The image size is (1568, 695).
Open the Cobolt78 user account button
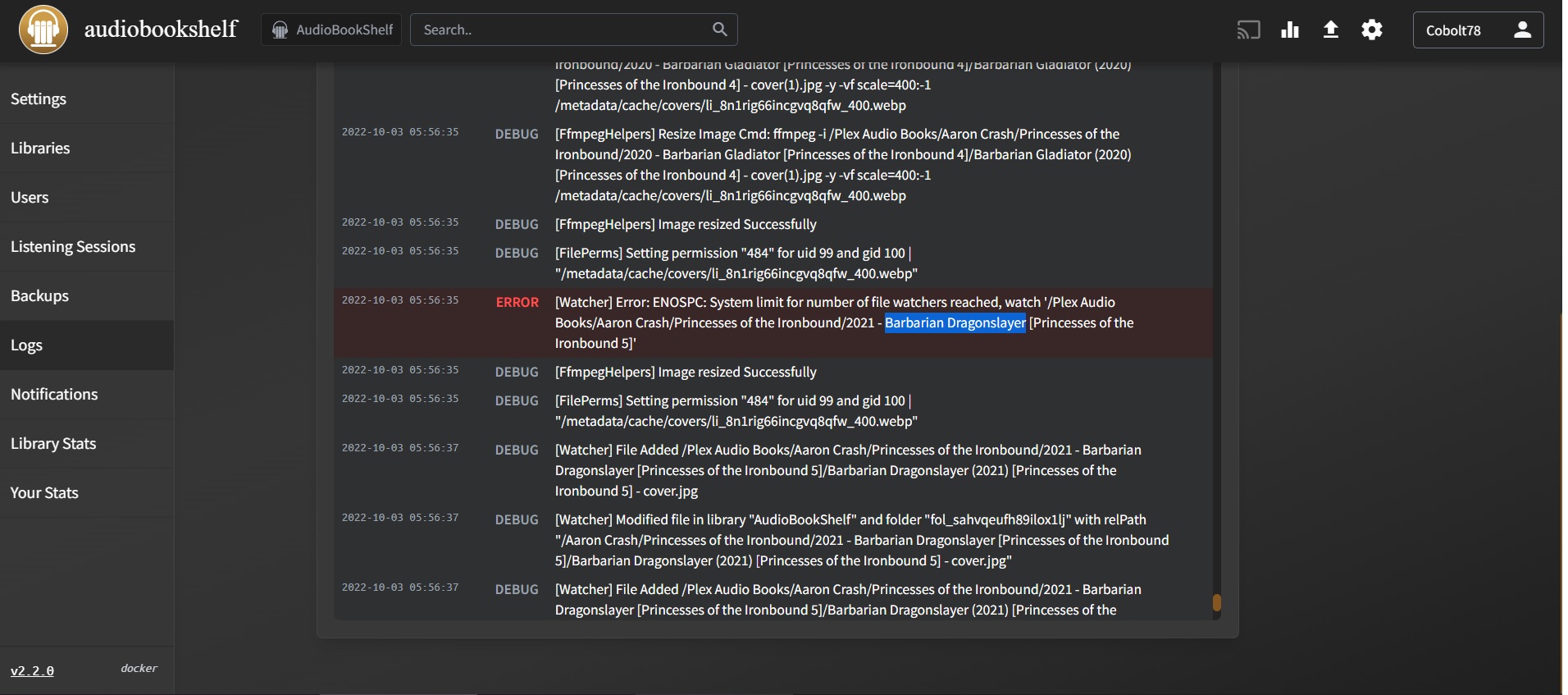click(1478, 30)
